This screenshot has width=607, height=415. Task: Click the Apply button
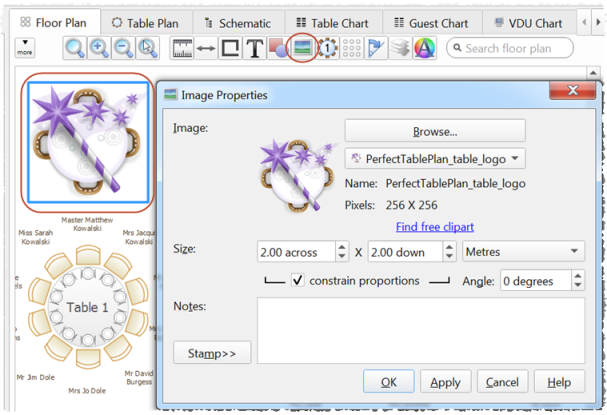(445, 382)
